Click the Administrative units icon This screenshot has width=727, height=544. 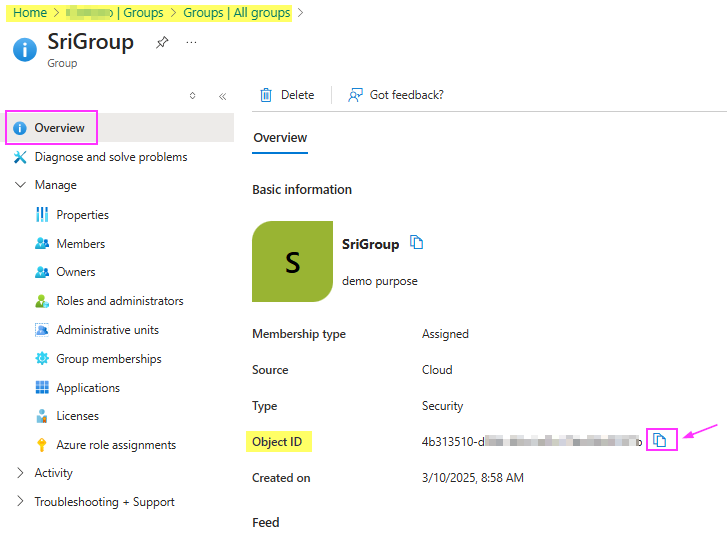(42, 330)
